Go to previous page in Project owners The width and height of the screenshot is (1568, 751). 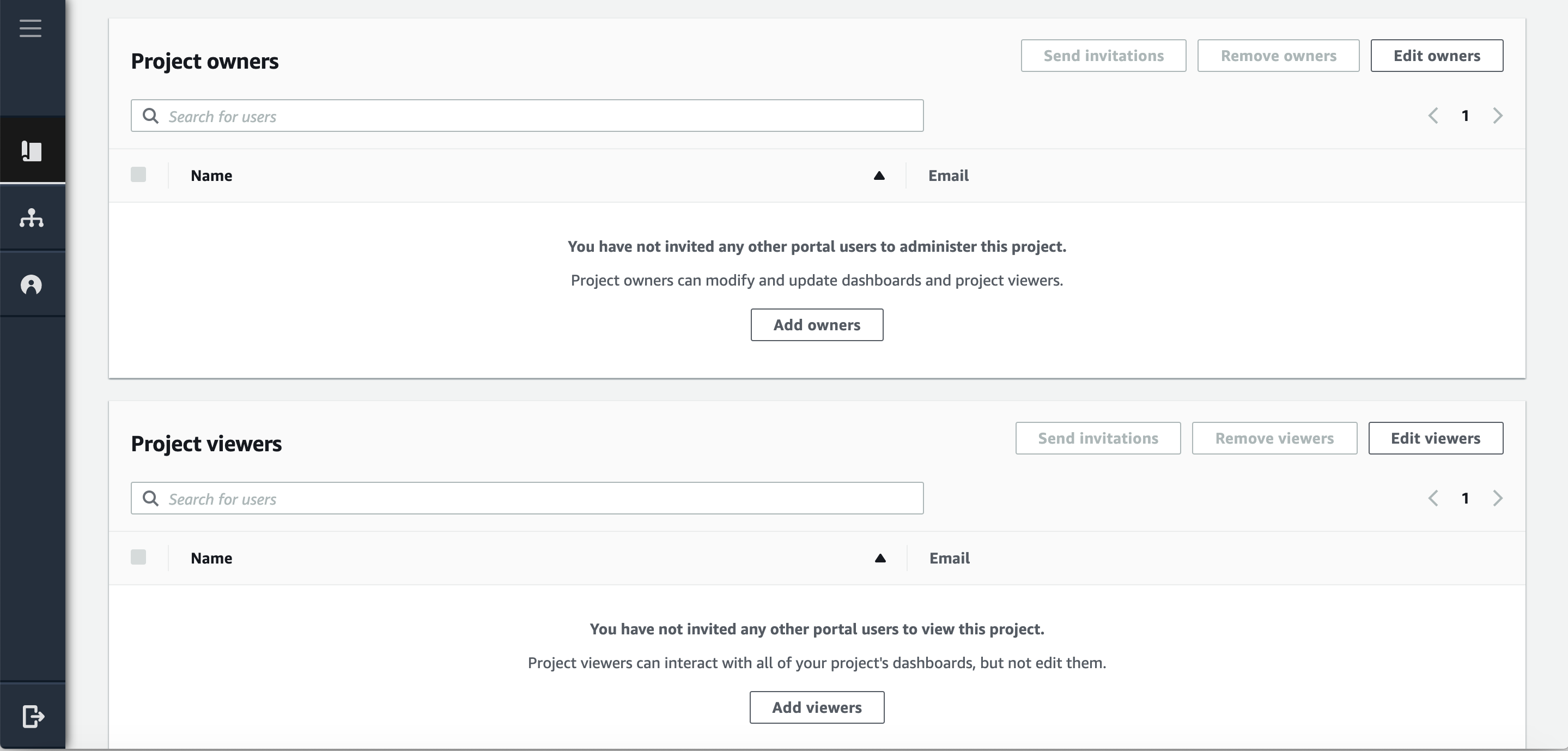(x=1433, y=116)
